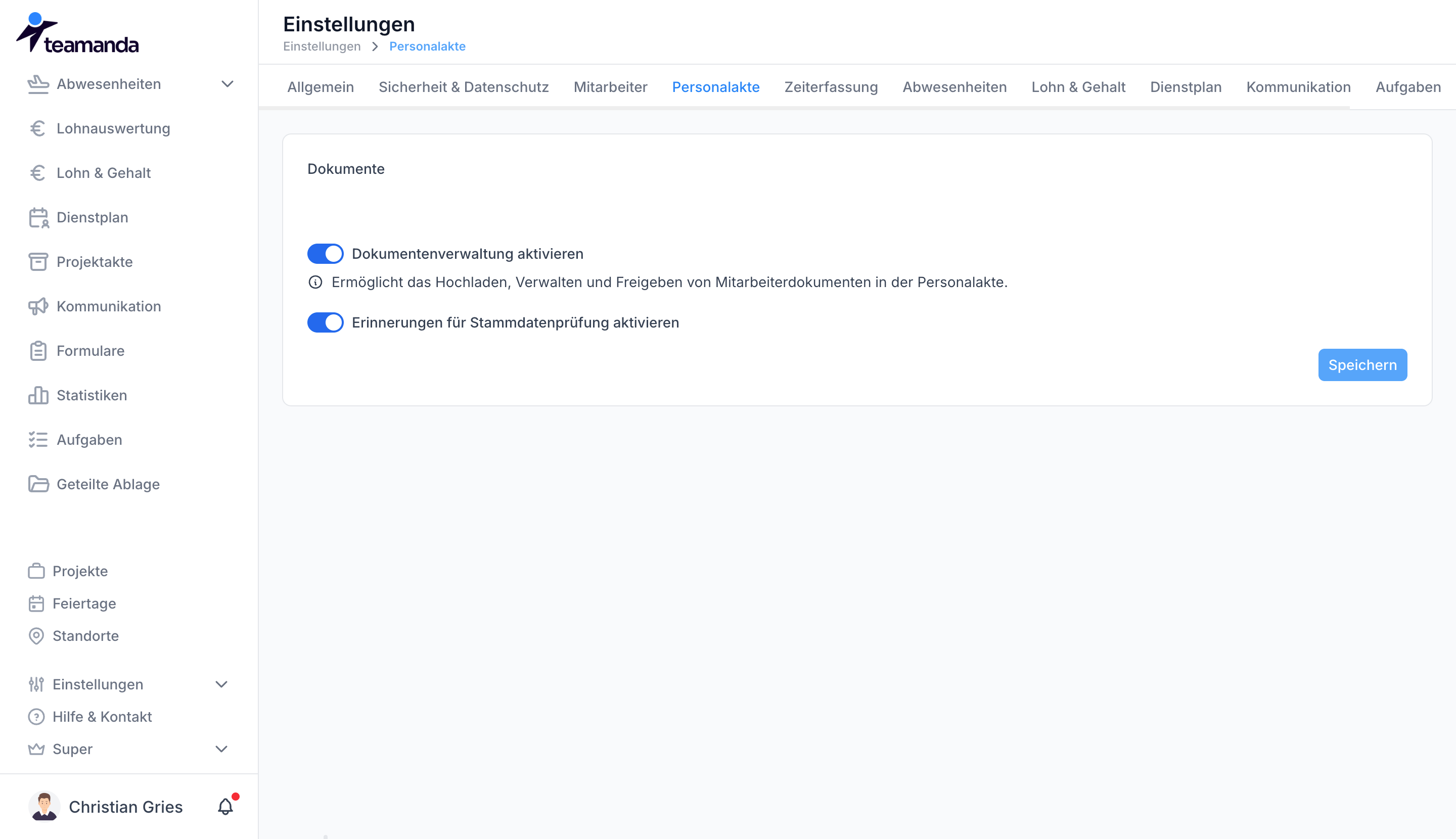Click the Super crown icon
The image size is (1456, 839).
click(36, 749)
